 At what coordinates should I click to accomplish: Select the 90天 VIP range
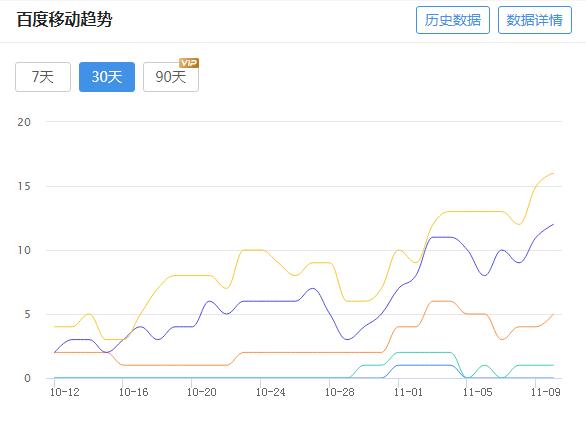tap(171, 77)
